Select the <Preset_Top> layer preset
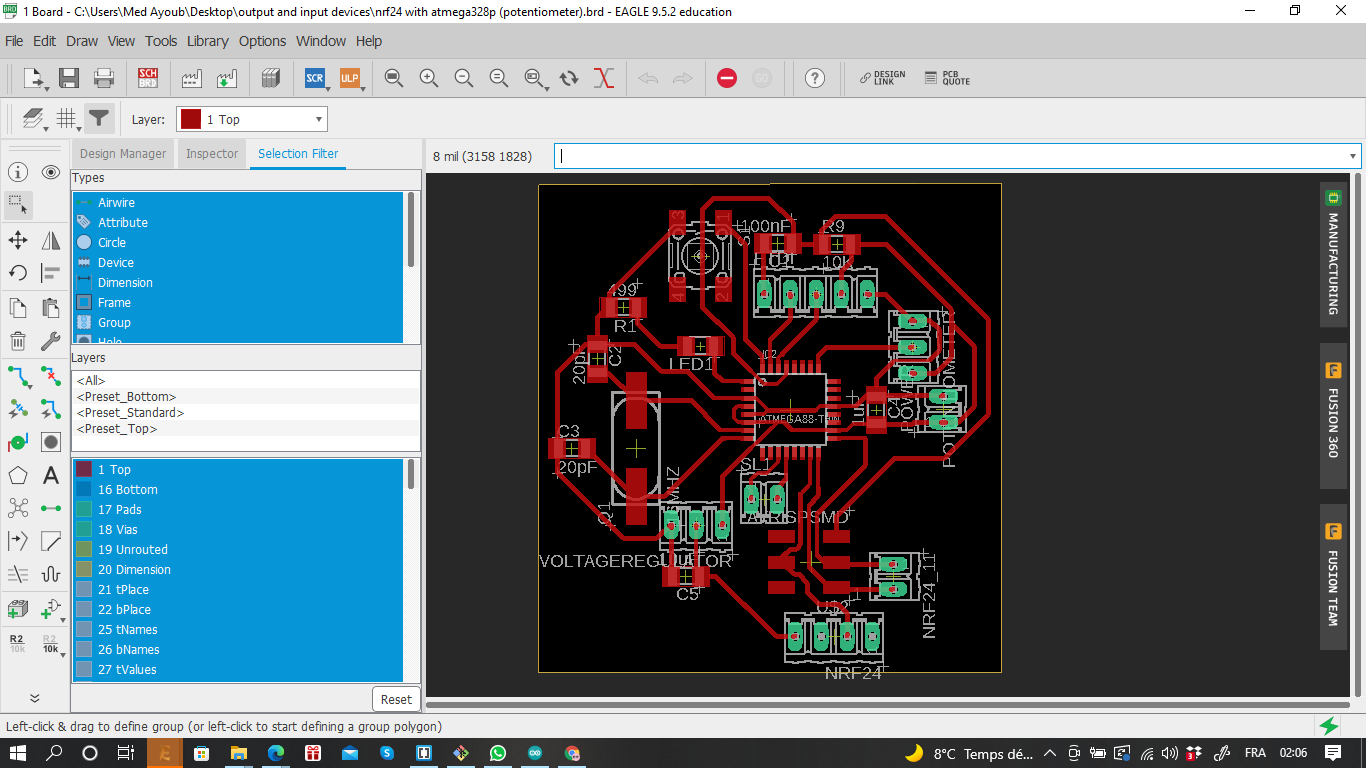This screenshot has height=768, width=1366. pyautogui.click(x=117, y=429)
